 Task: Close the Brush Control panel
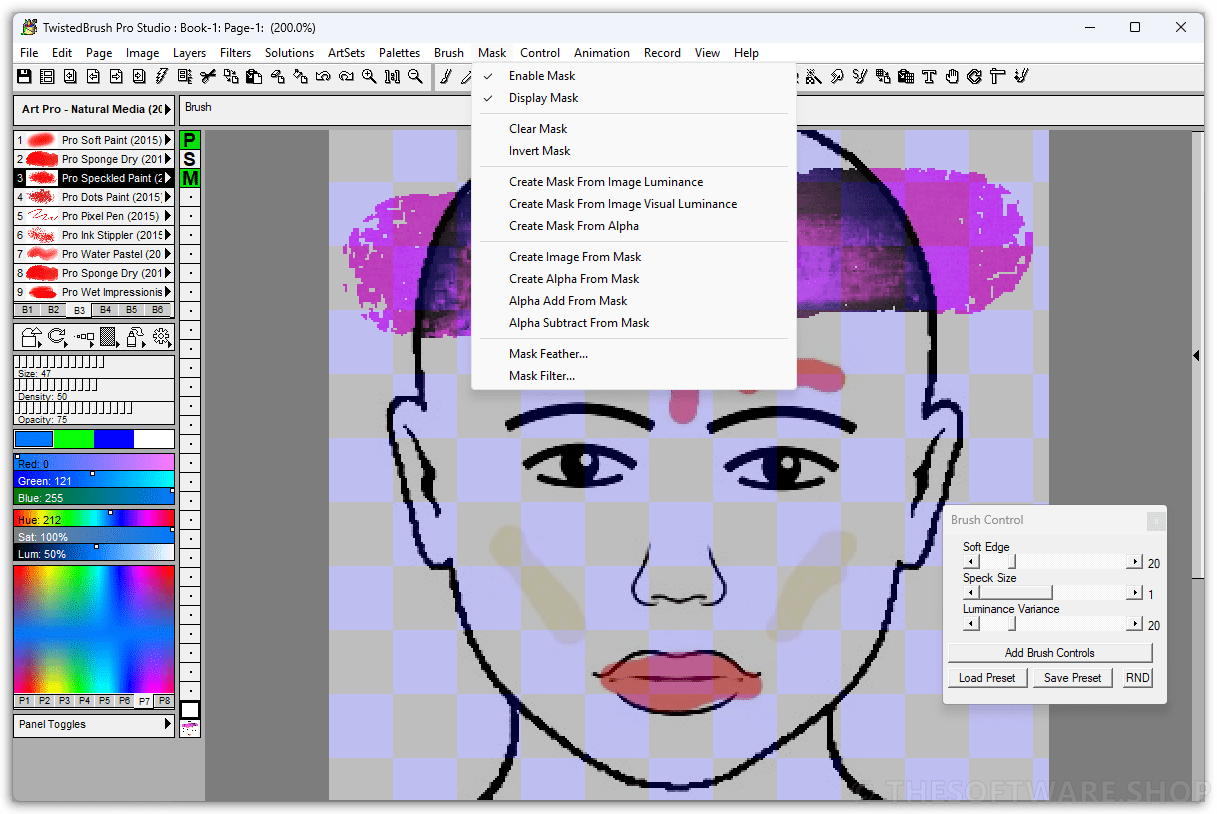coord(1155,520)
